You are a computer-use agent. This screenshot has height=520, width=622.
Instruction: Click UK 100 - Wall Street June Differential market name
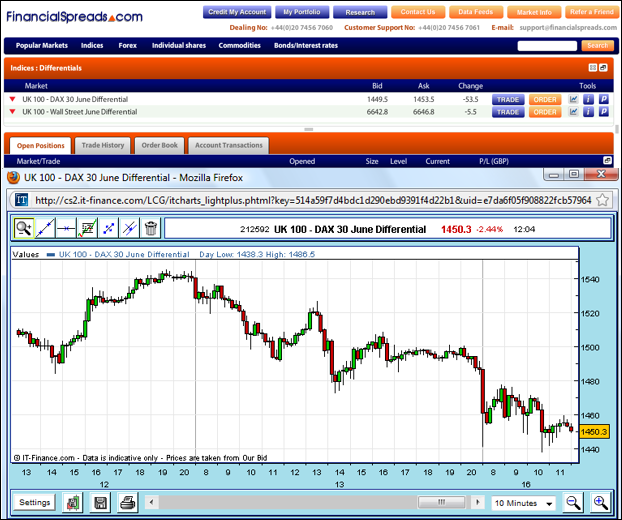(80, 112)
